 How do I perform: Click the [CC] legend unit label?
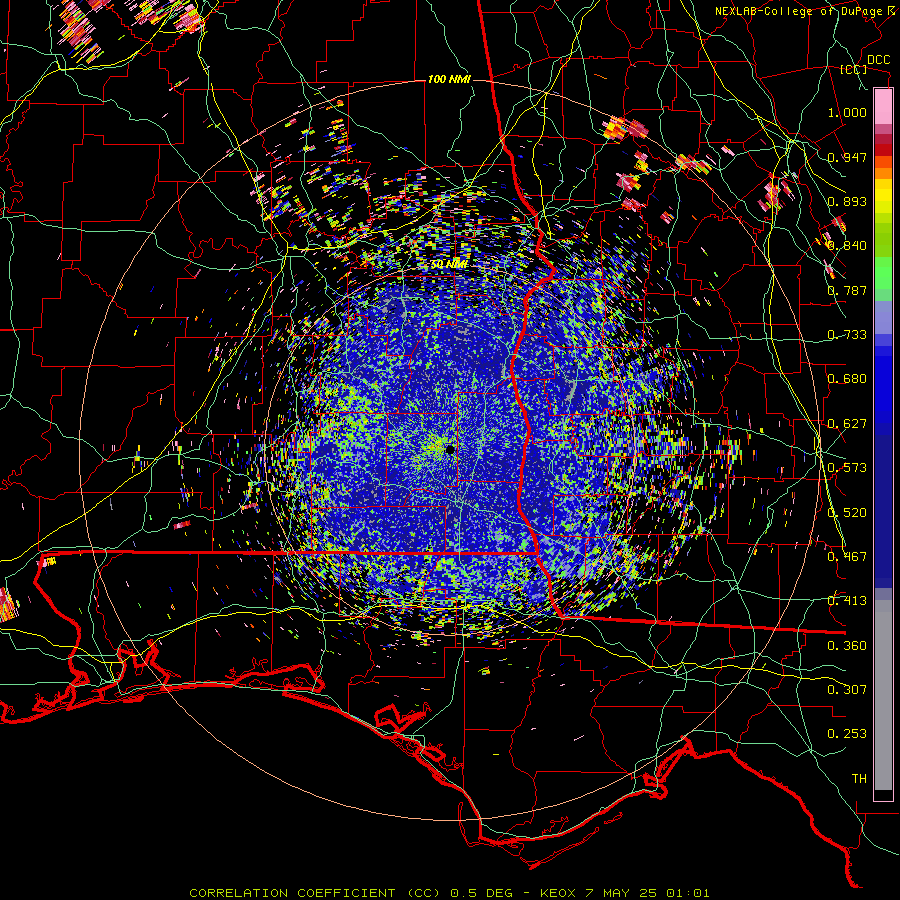(854, 70)
